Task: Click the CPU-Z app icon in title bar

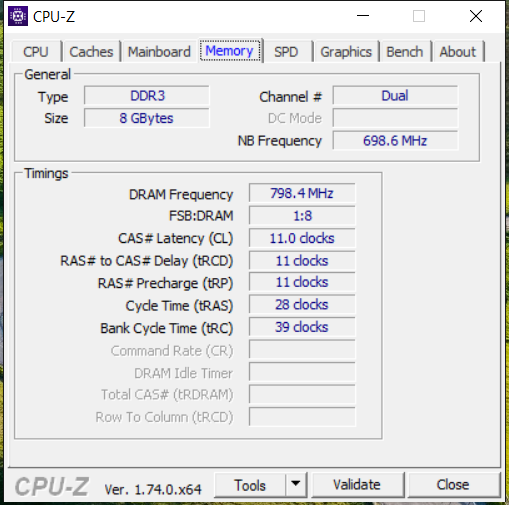Action: (x=18, y=16)
